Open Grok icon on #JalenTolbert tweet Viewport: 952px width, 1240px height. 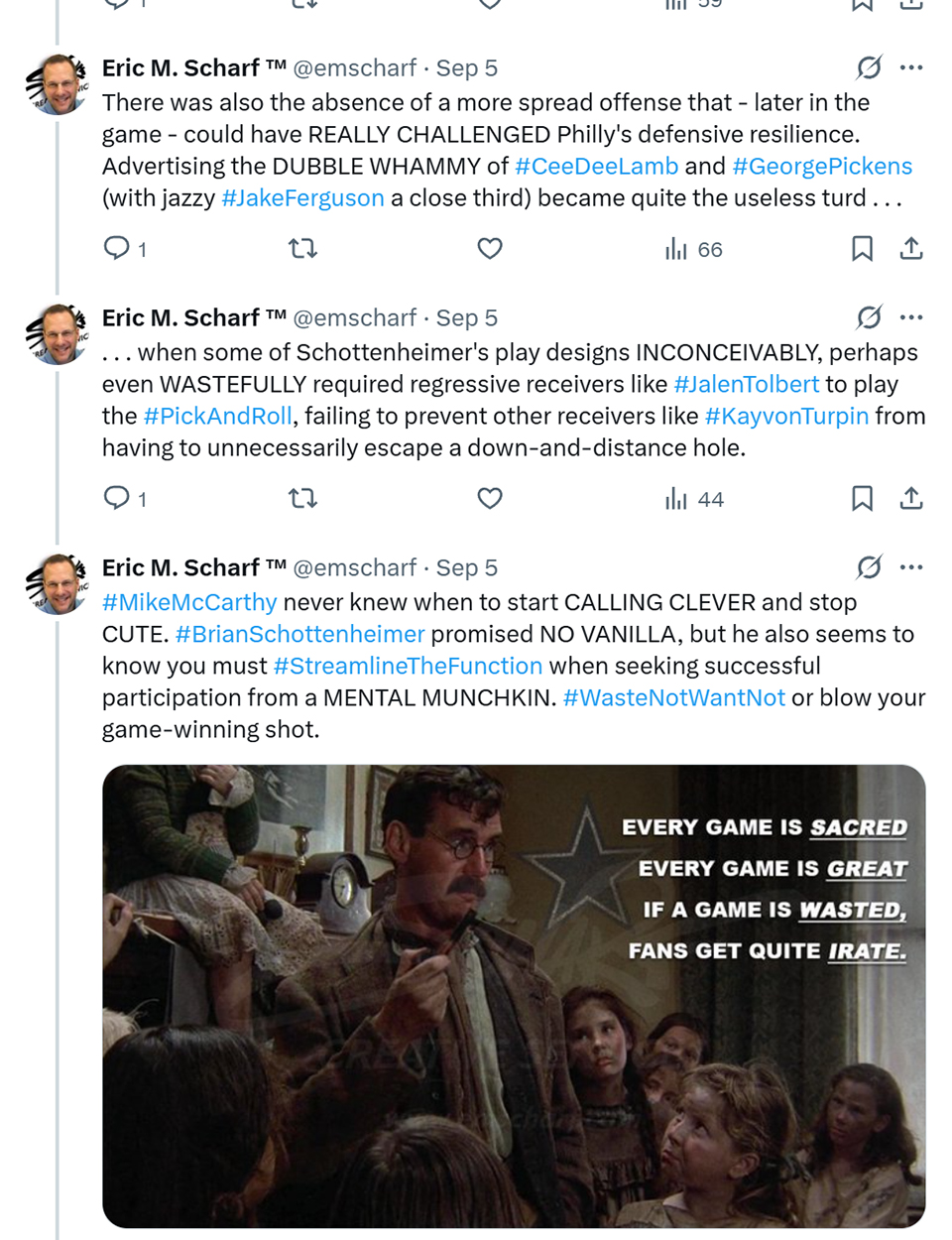869,317
